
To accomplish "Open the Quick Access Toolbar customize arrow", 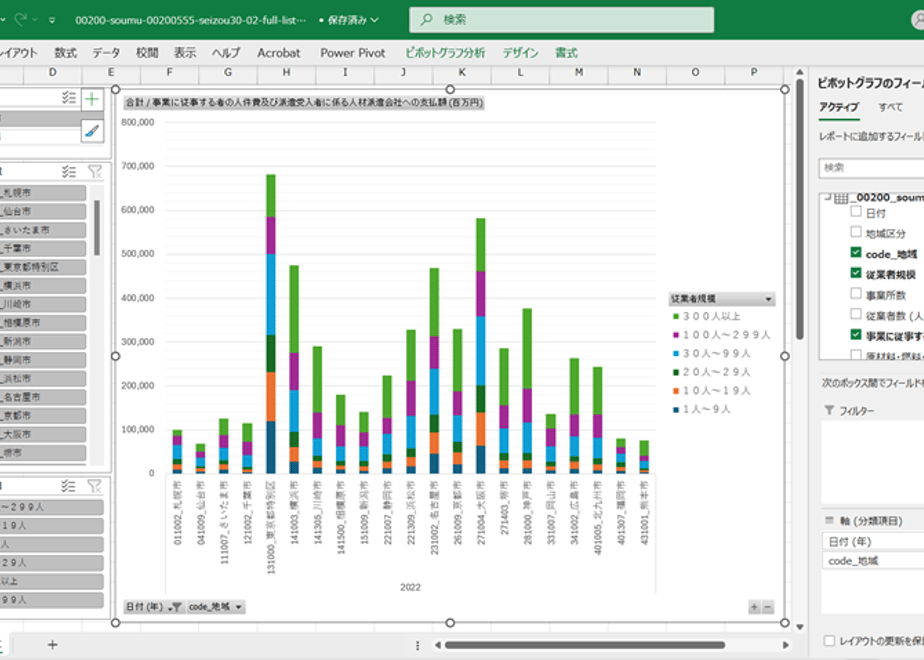I will (x=52, y=20).
